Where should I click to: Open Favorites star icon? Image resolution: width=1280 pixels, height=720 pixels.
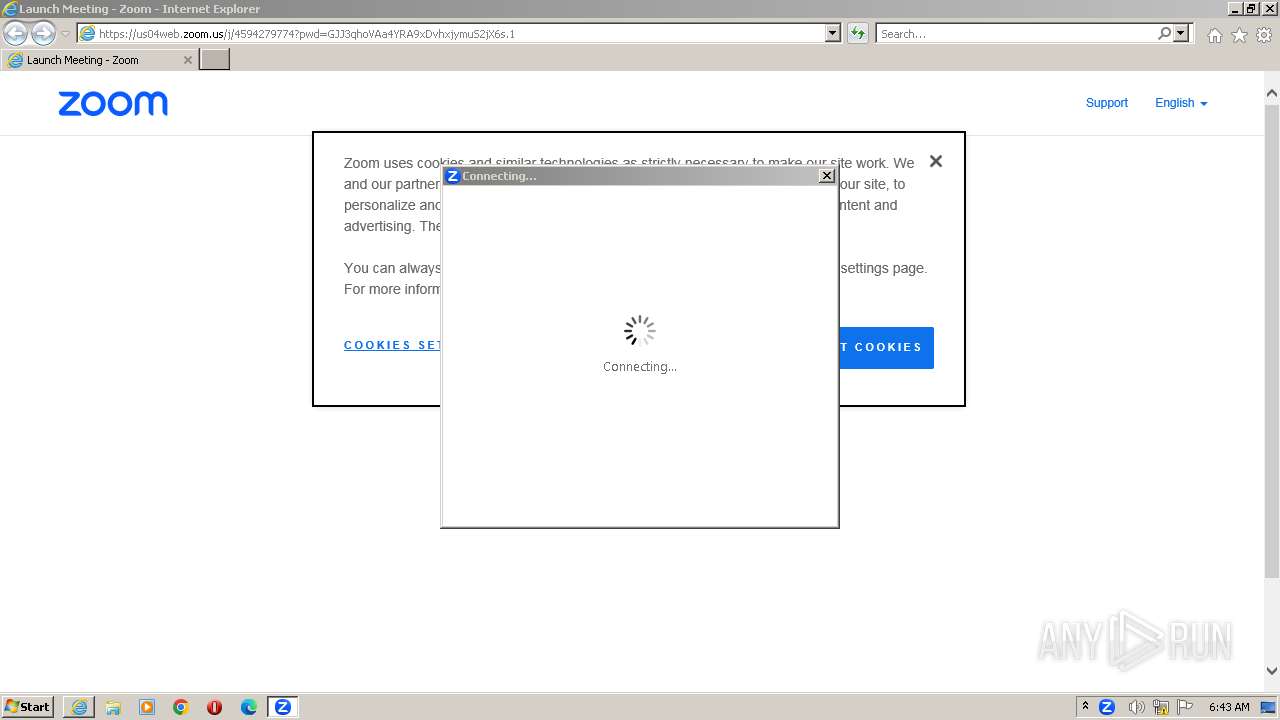coord(1239,35)
